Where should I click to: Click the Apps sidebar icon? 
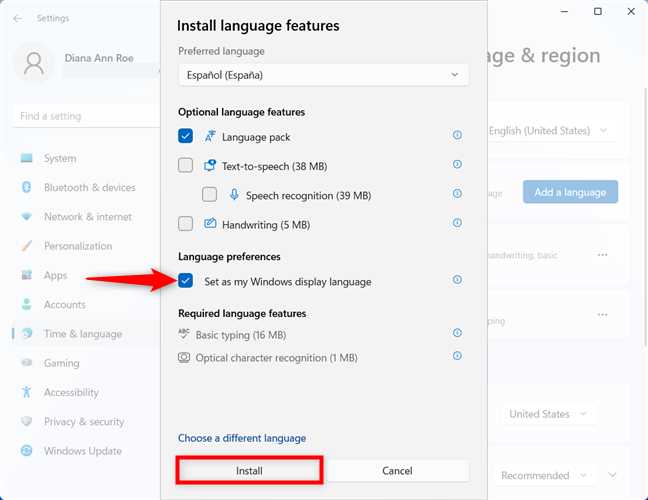coord(26,275)
